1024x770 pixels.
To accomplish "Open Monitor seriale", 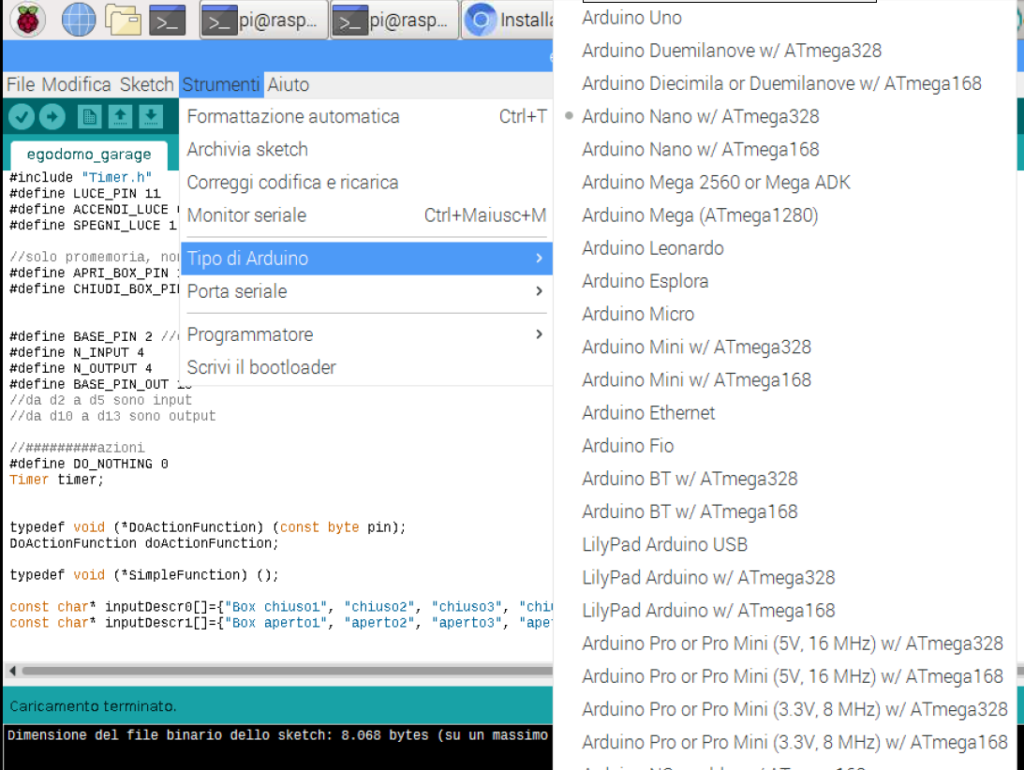I will tap(366, 216).
